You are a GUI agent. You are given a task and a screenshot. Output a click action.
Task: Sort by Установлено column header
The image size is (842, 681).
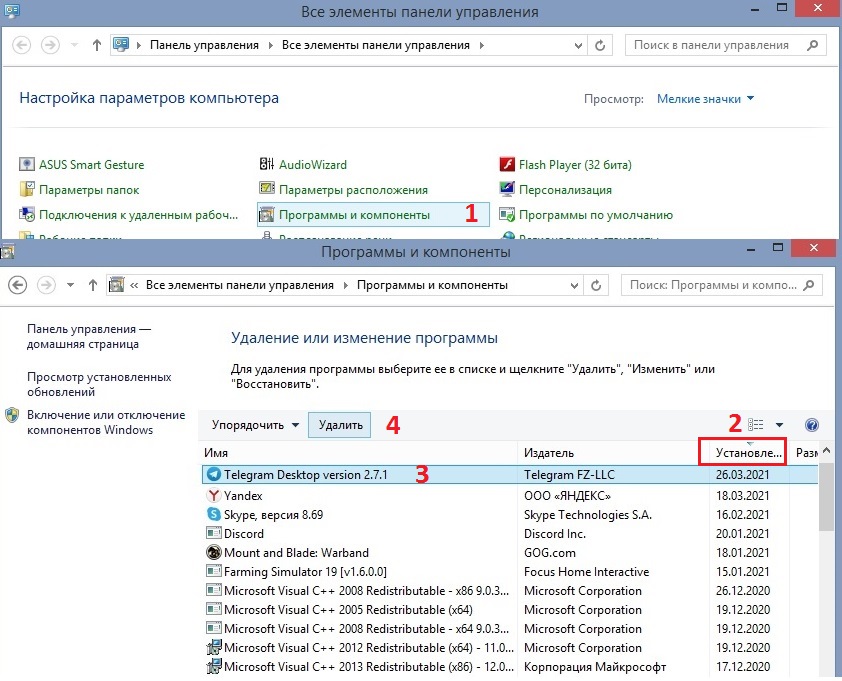749,453
